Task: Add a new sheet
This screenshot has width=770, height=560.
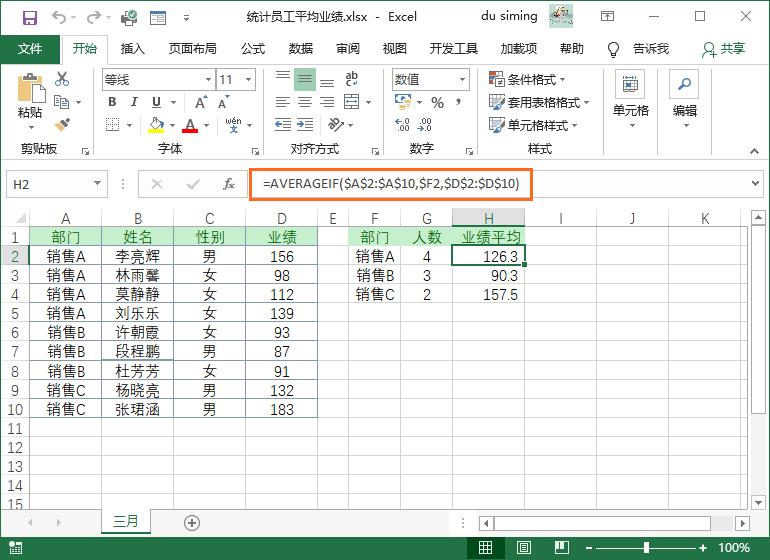Action: point(192,523)
